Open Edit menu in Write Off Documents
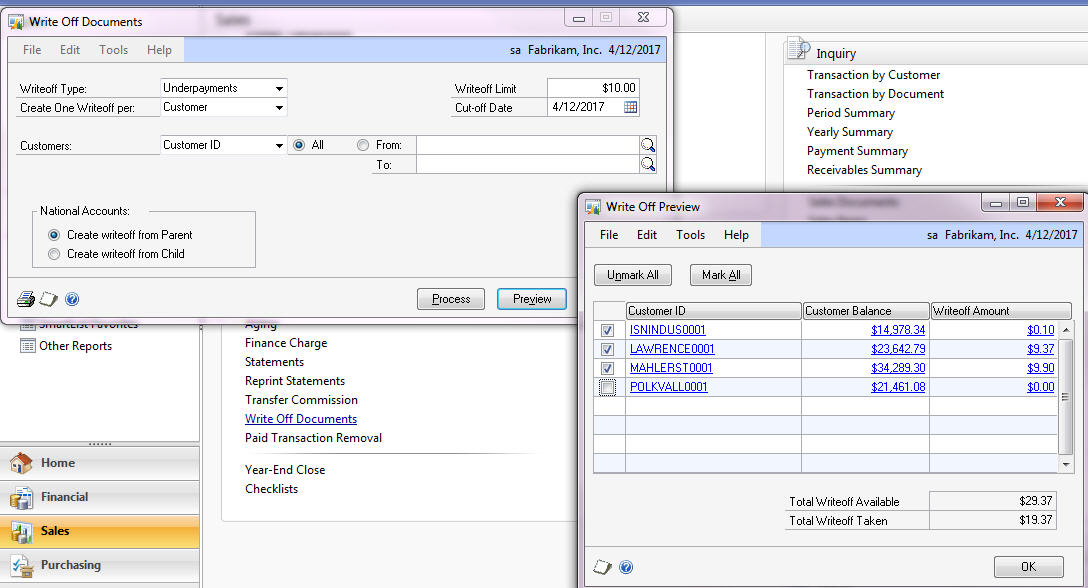 tap(69, 50)
